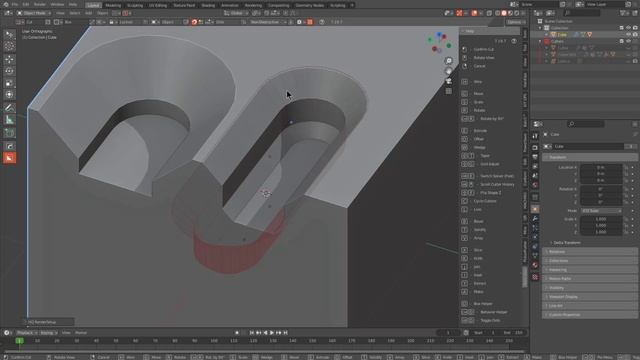Viewport: 640px width, 360px height.
Task: Click the timeline auto-keying record dot
Action: [x=237, y=333]
